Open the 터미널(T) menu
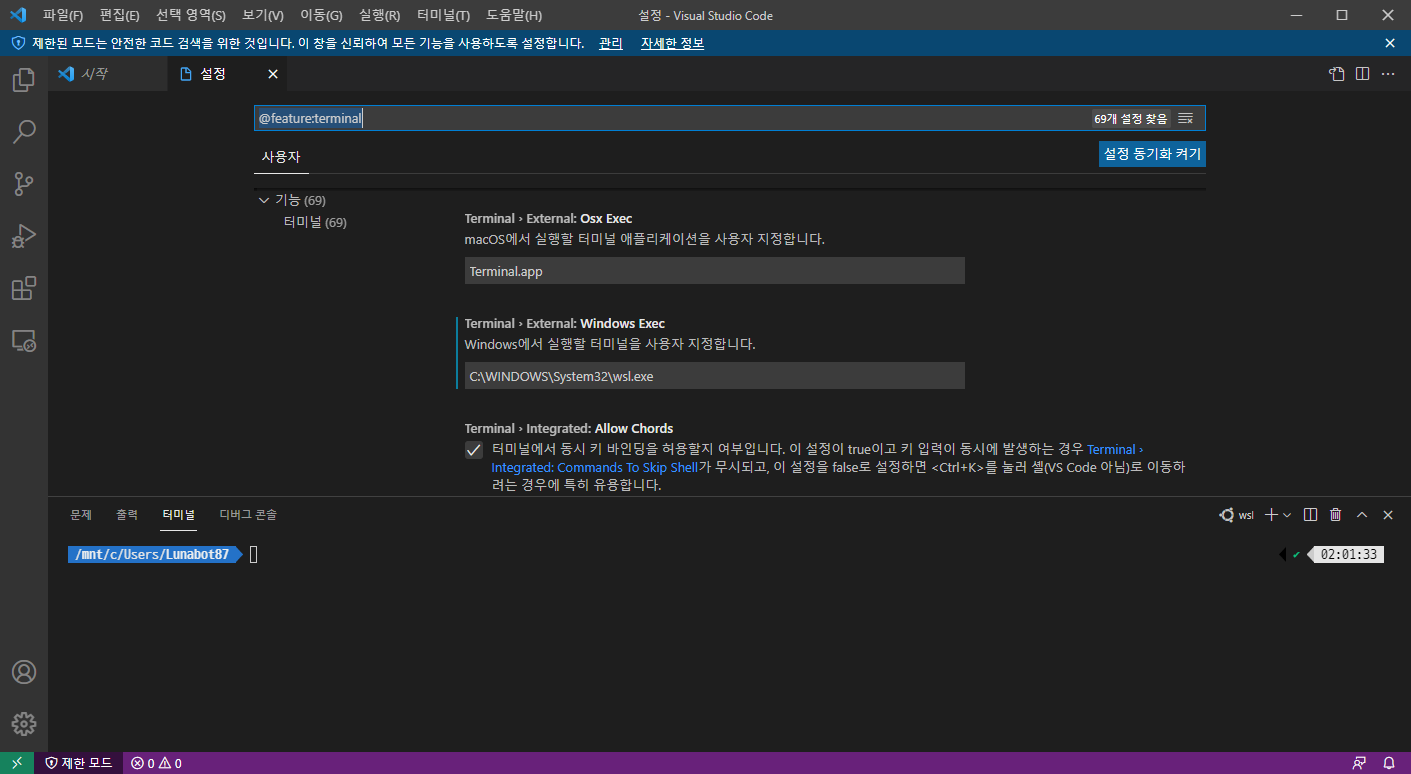The height and width of the screenshot is (774, 1411). (x=444, y=15)
